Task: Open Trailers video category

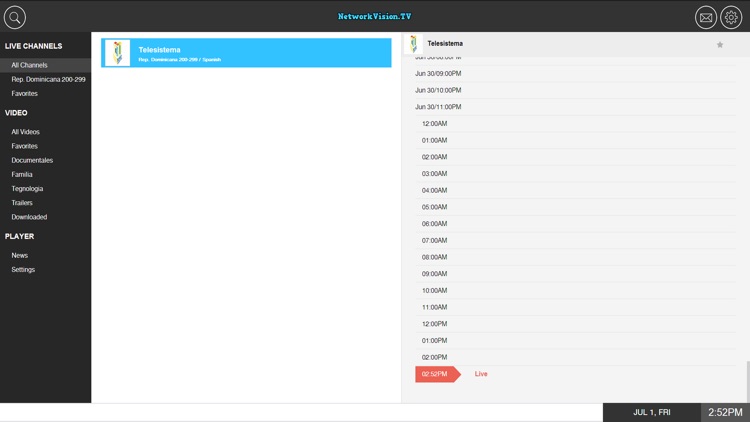Action: (22, 203)
